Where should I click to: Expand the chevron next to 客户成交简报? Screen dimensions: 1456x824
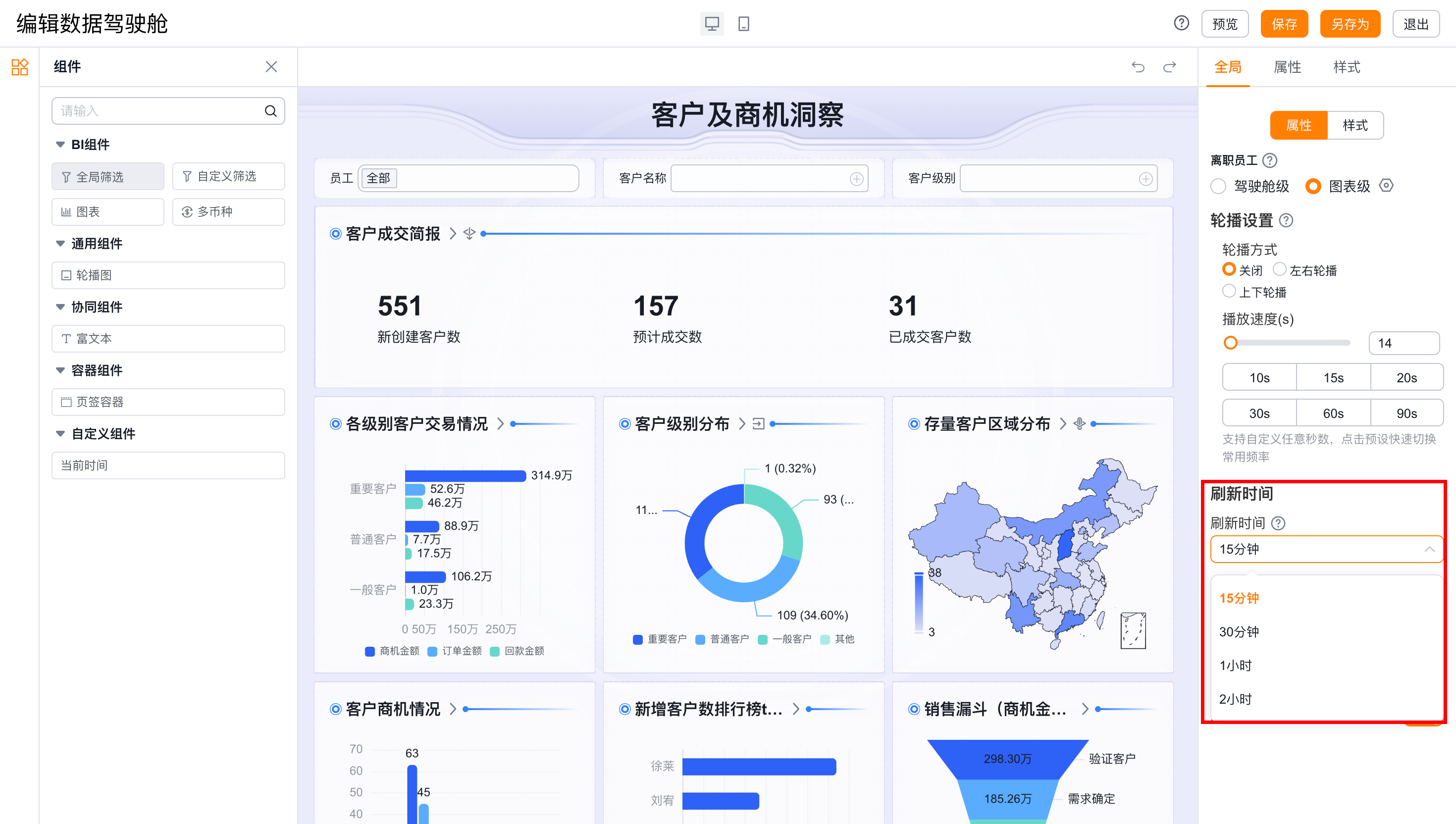click(453, 234)
